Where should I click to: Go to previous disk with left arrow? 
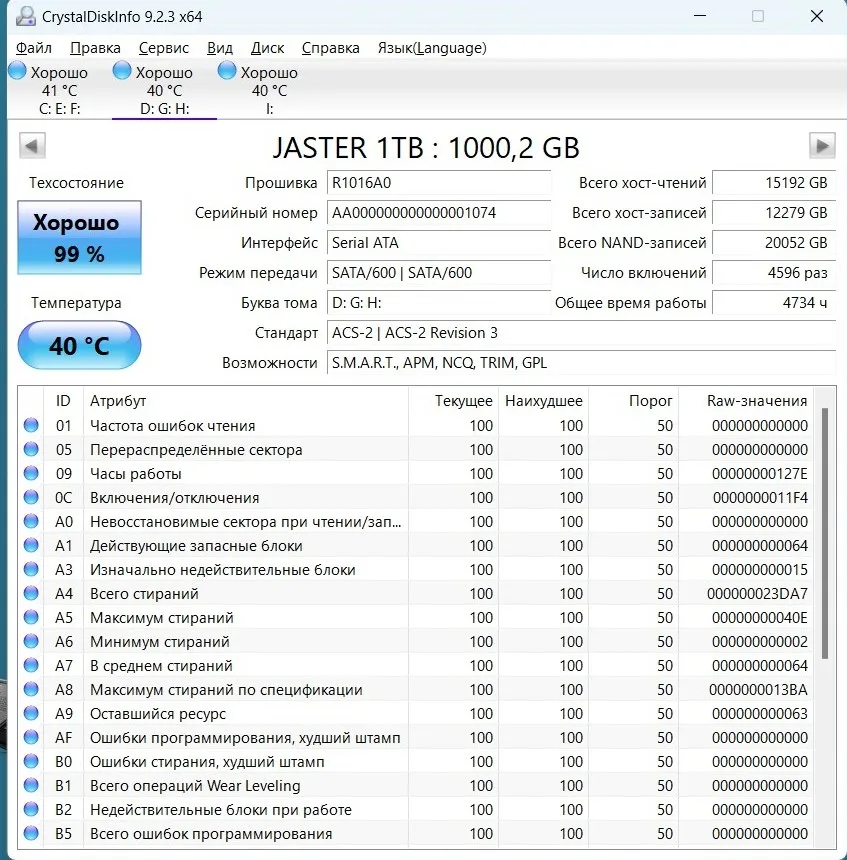click(33, 146)
